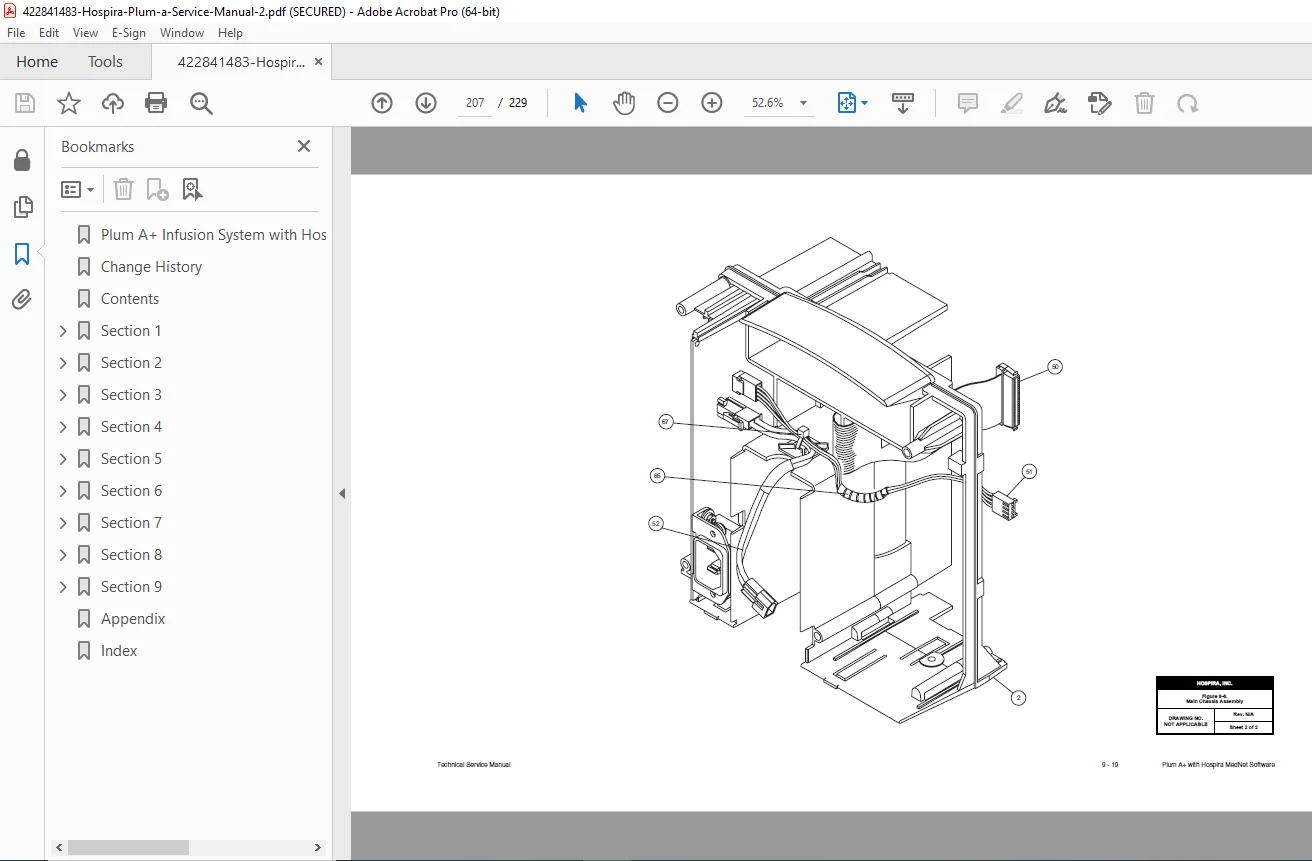Delete the selected bookmark
This screenshot has width=1312, height=861.
coord(123,189)
